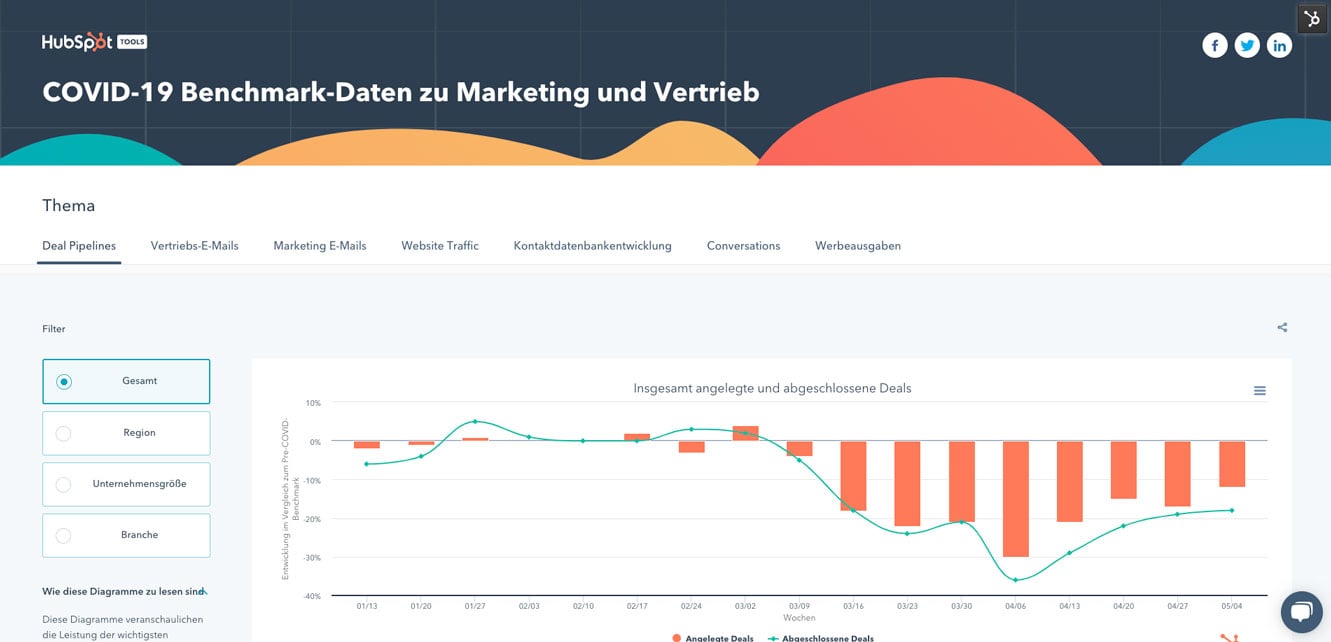The image size is (1331, 642).
Task: Click the 'Filter' label
Action: click(x=54, y=329)
